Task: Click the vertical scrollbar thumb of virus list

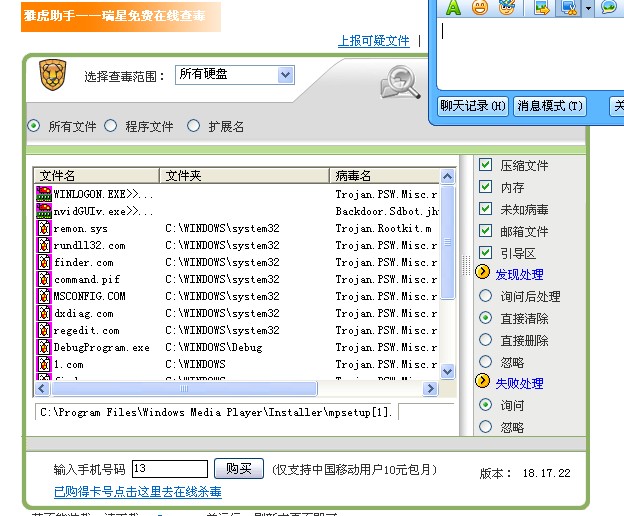Action: [448, 242]
